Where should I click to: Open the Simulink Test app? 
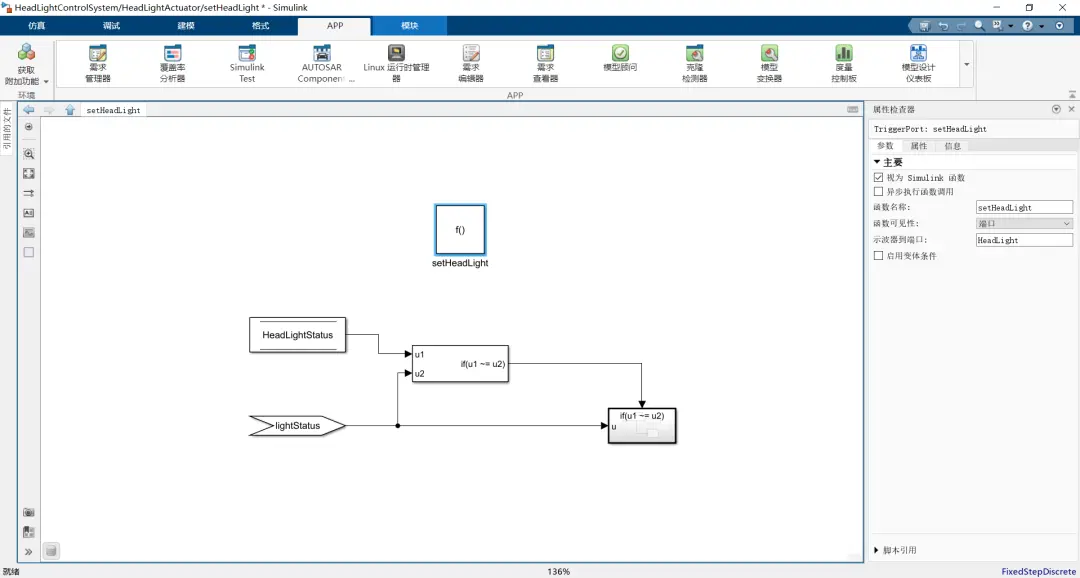[x=247, y=63]
